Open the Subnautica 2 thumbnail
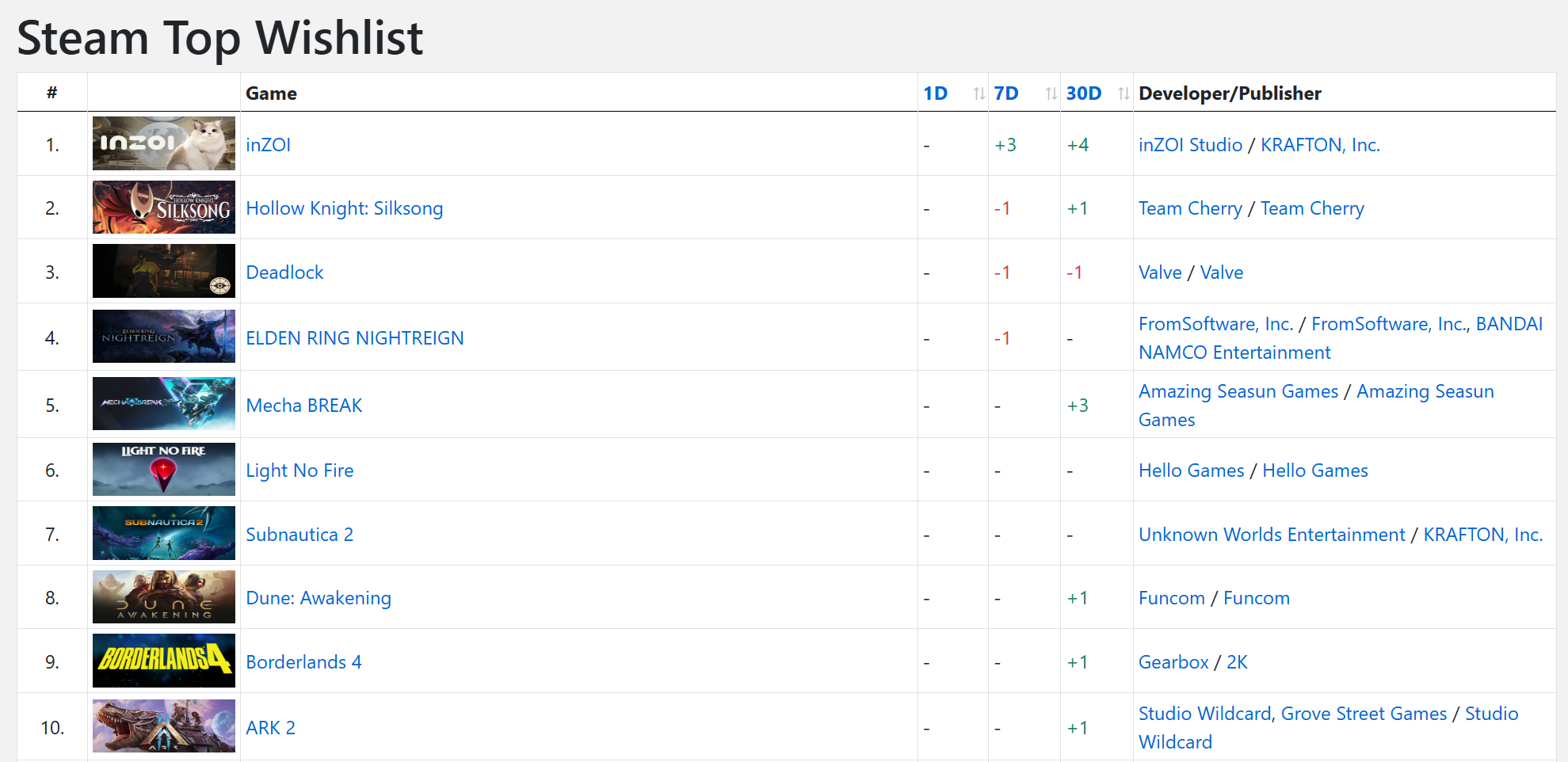Image resolution: width=1568 pixels, height=762 pixels. coord(164,533)
